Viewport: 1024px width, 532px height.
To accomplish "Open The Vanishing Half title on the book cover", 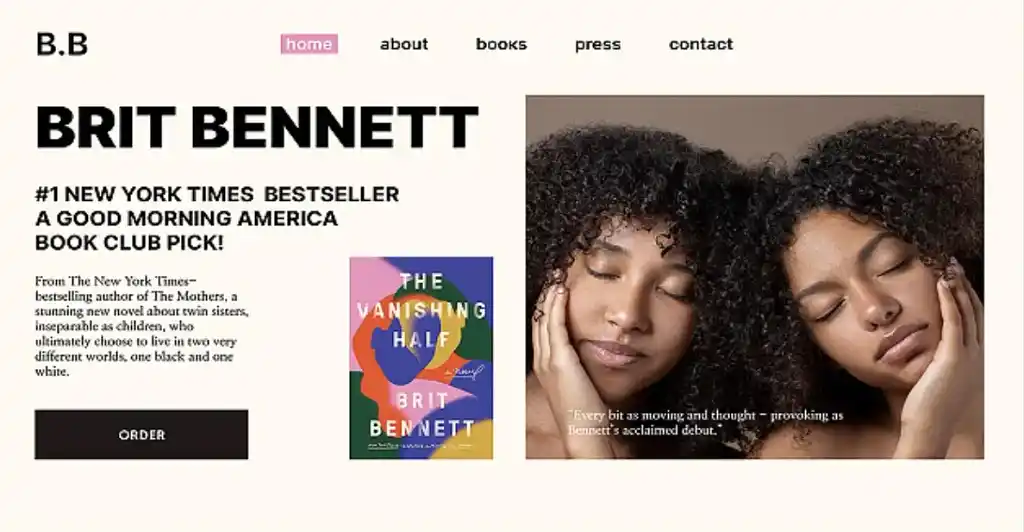I will pos(422,309).
